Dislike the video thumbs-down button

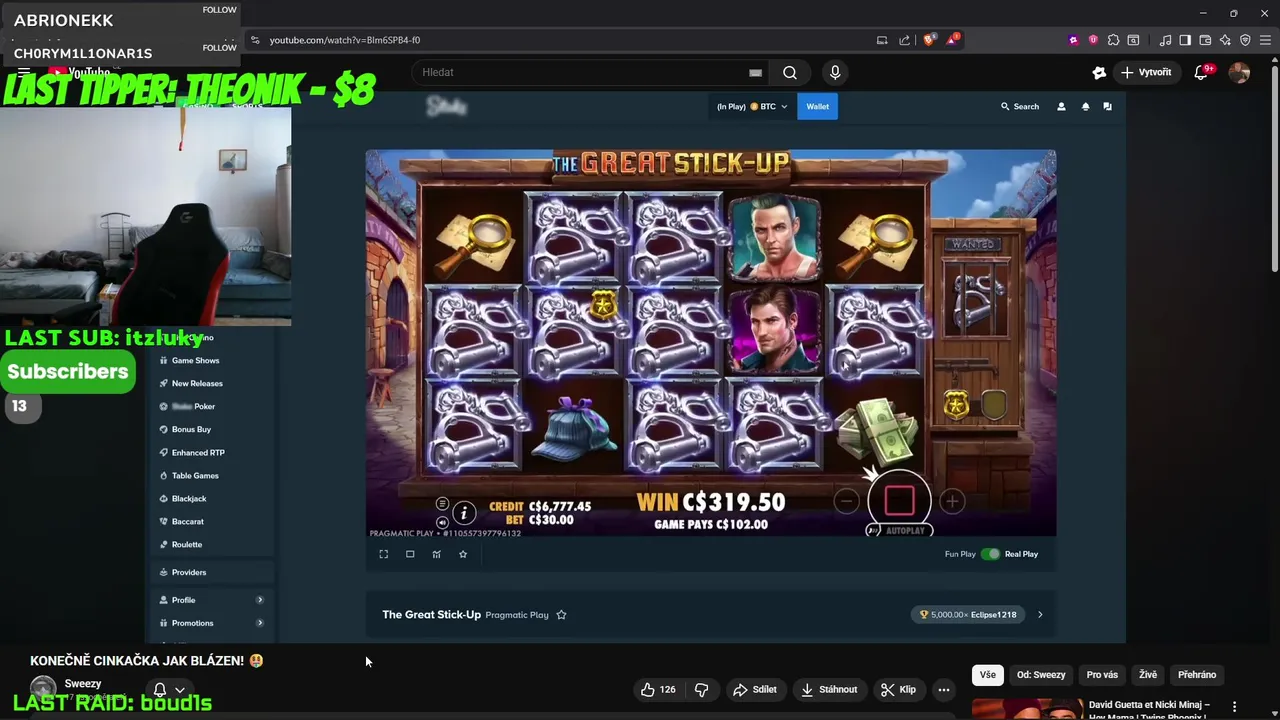pos(701,689)
